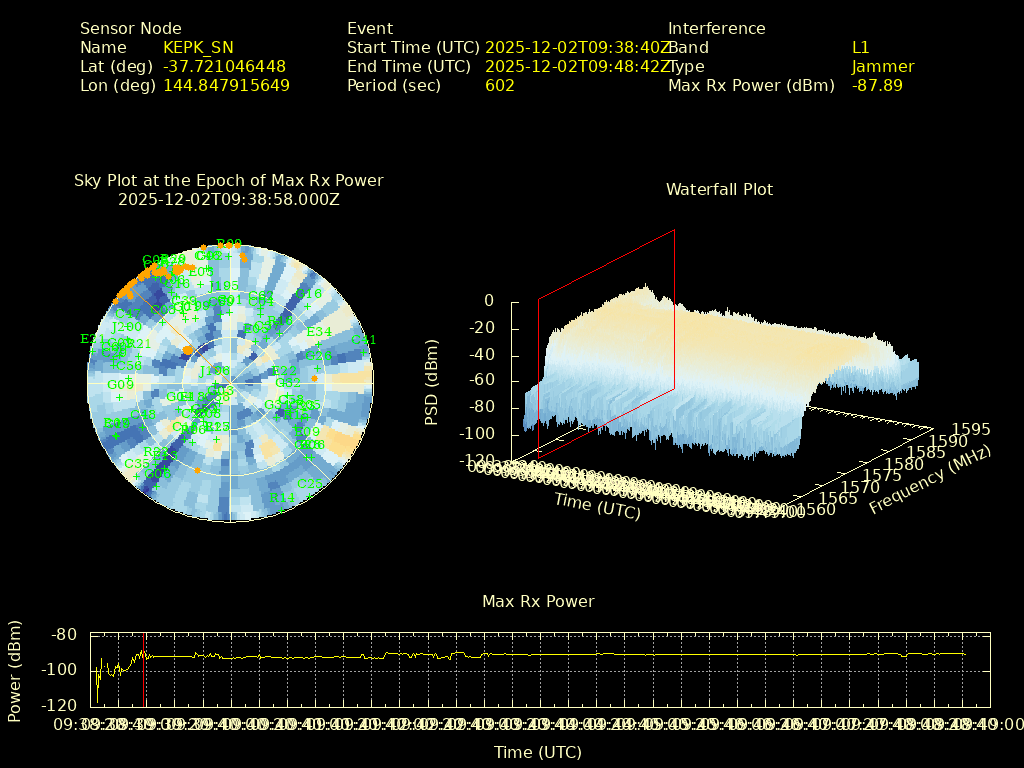1024x768 pixels.
Task: Click the Waterfall Plot title
Action: tap(719, 190)
